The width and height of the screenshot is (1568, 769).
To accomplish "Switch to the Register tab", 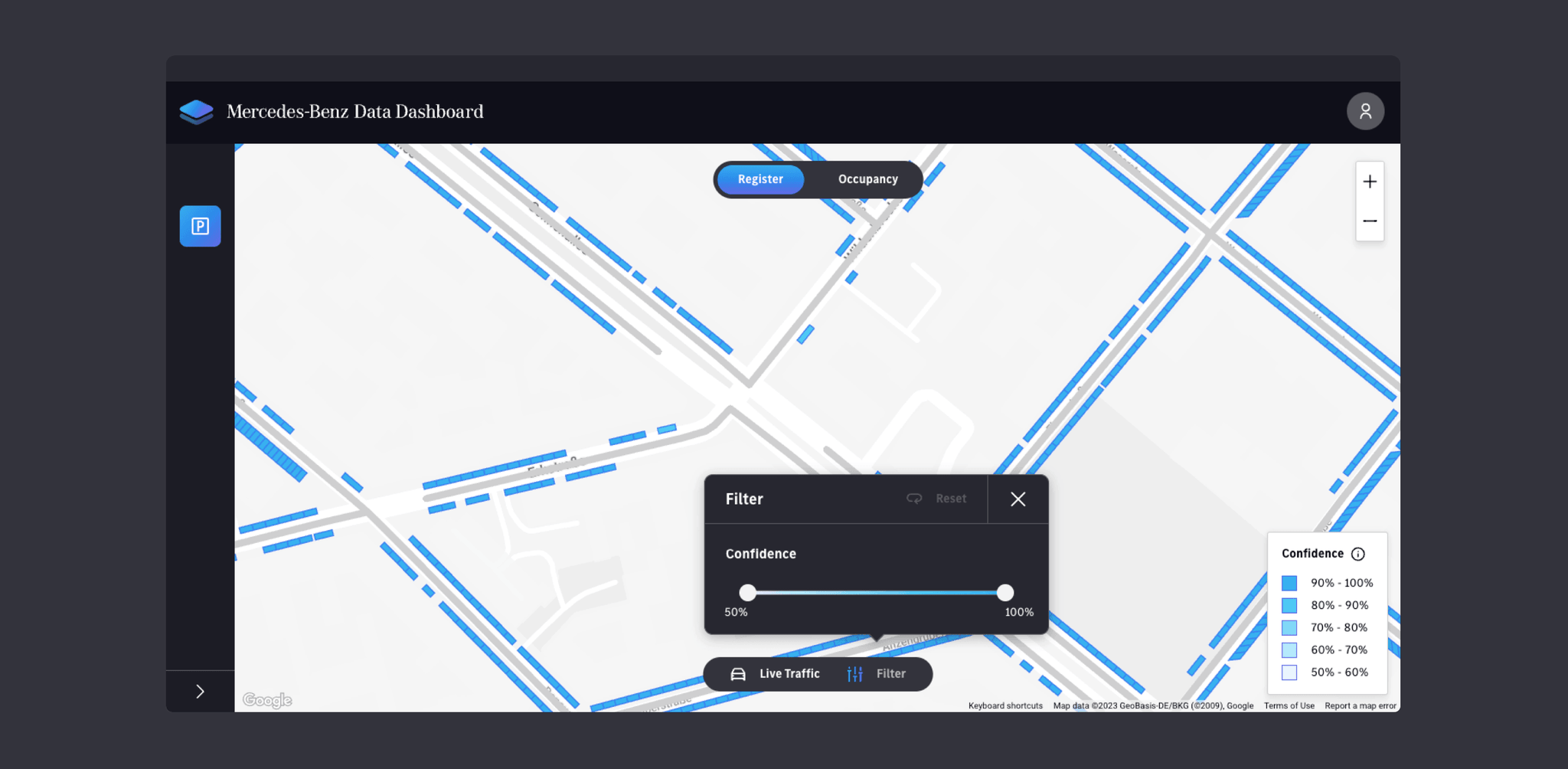I will tap(760, 179).
